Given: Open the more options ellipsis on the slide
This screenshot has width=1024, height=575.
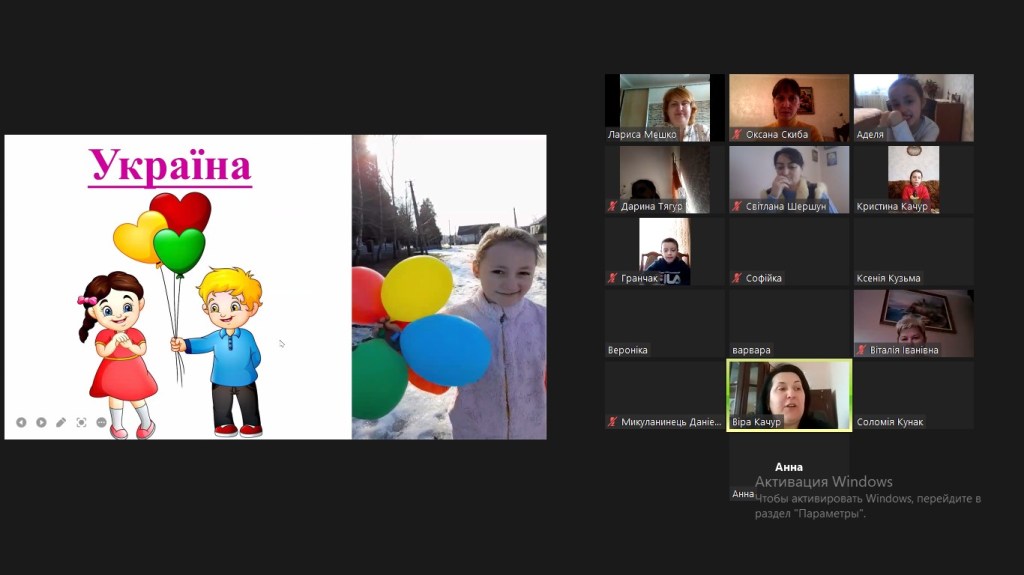Looking at the screenshot, I should click(101, 422).
